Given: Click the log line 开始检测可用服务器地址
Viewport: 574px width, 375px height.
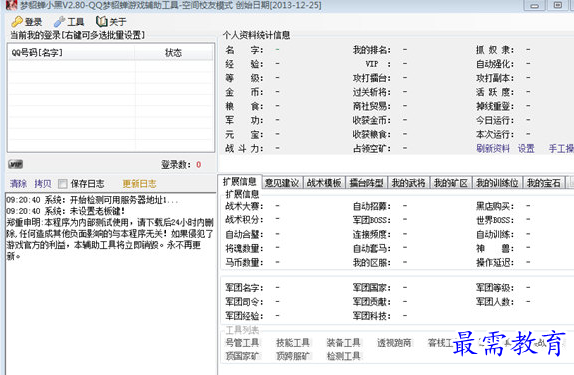Looking at the screenshot, I should click(92, 200).
